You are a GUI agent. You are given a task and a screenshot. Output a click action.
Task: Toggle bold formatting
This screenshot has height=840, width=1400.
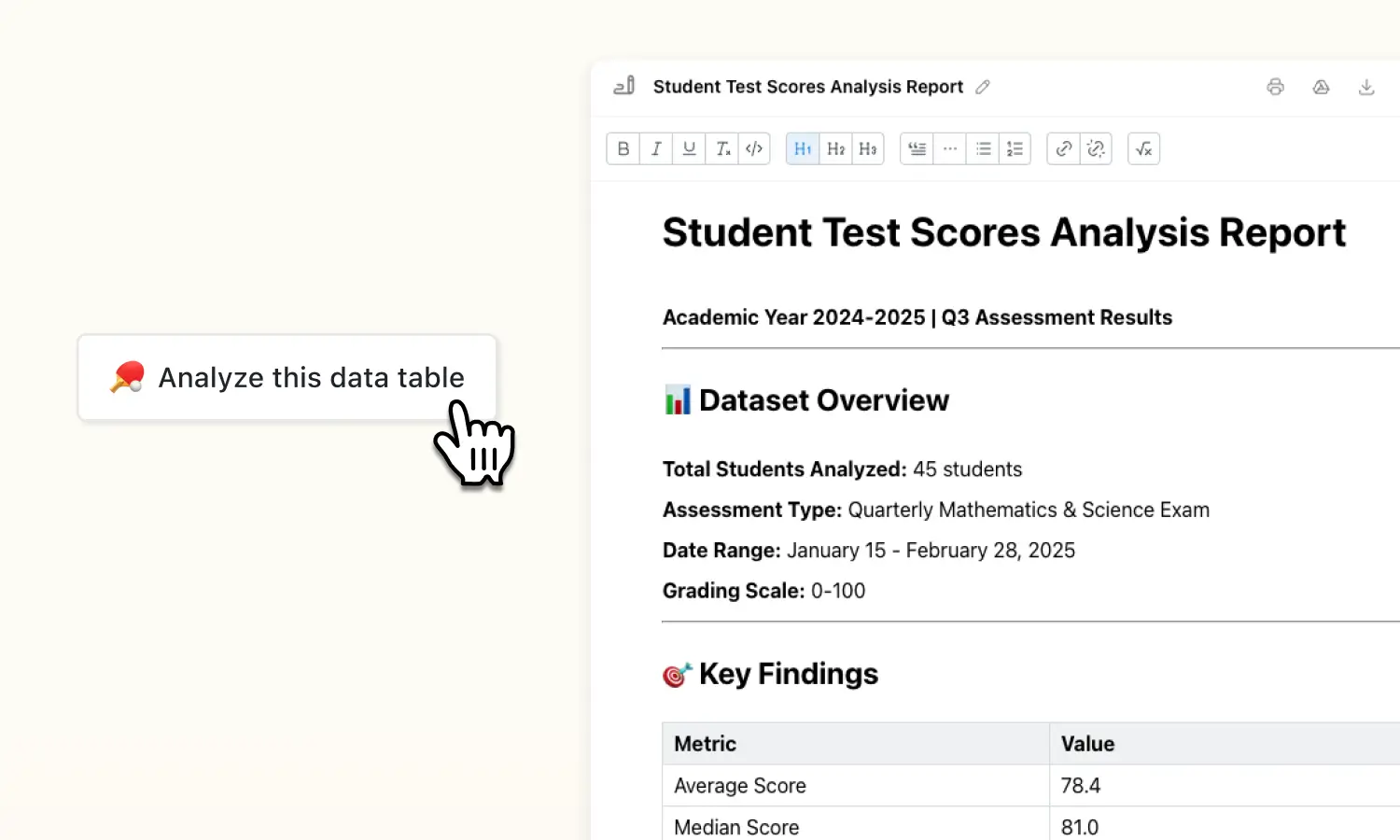coord(623,148)
